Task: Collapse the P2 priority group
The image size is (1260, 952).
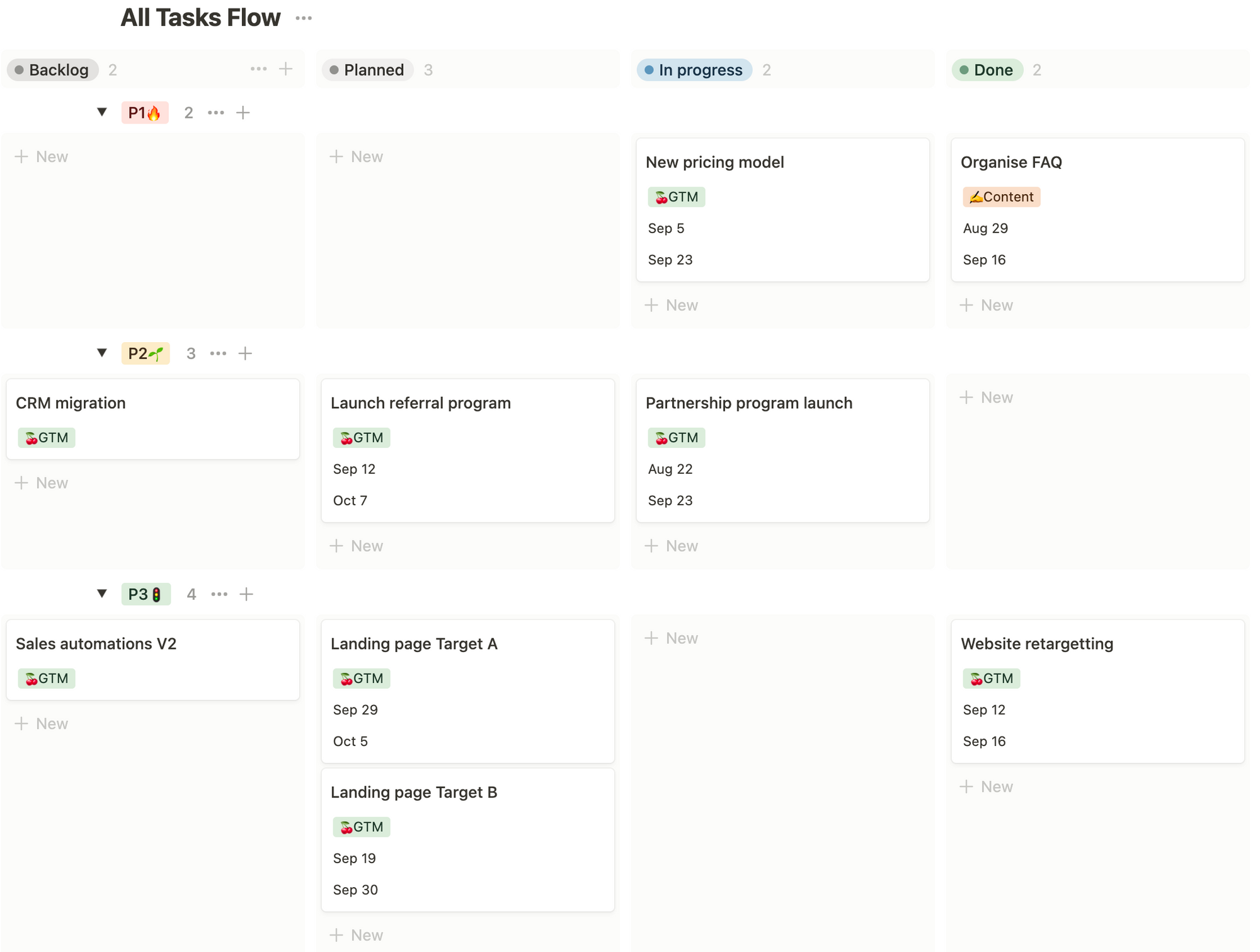Action: point(102,353)
